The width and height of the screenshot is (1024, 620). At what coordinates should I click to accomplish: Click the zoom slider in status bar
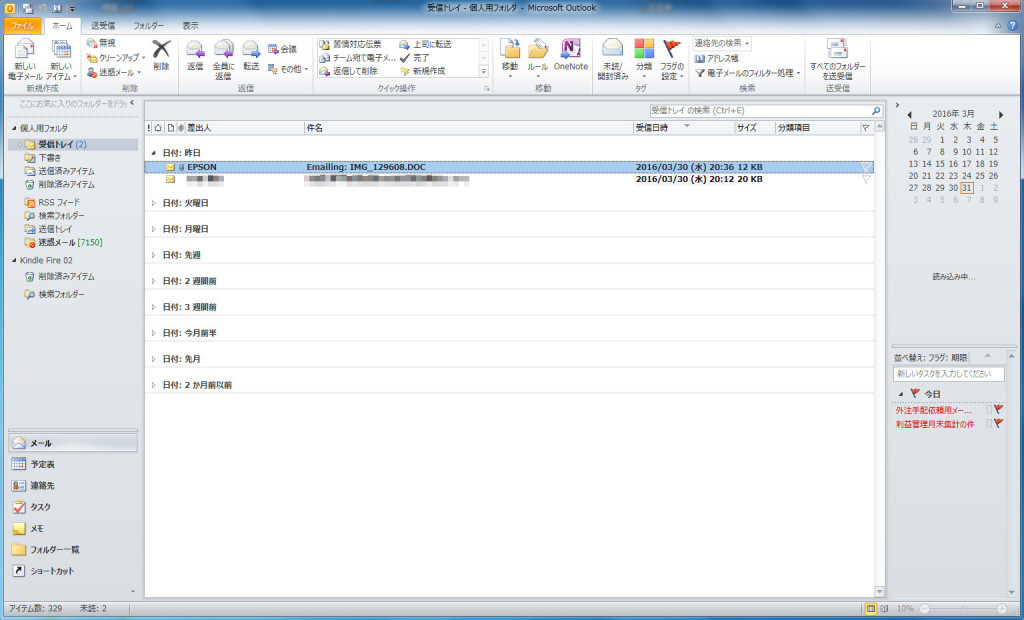click(963, 608)
